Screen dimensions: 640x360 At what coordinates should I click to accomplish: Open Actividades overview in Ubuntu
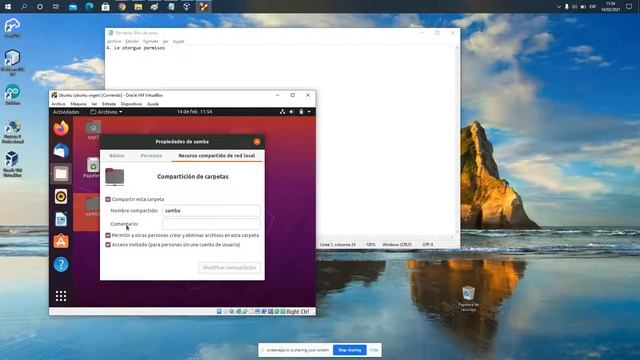pos(66,111)
